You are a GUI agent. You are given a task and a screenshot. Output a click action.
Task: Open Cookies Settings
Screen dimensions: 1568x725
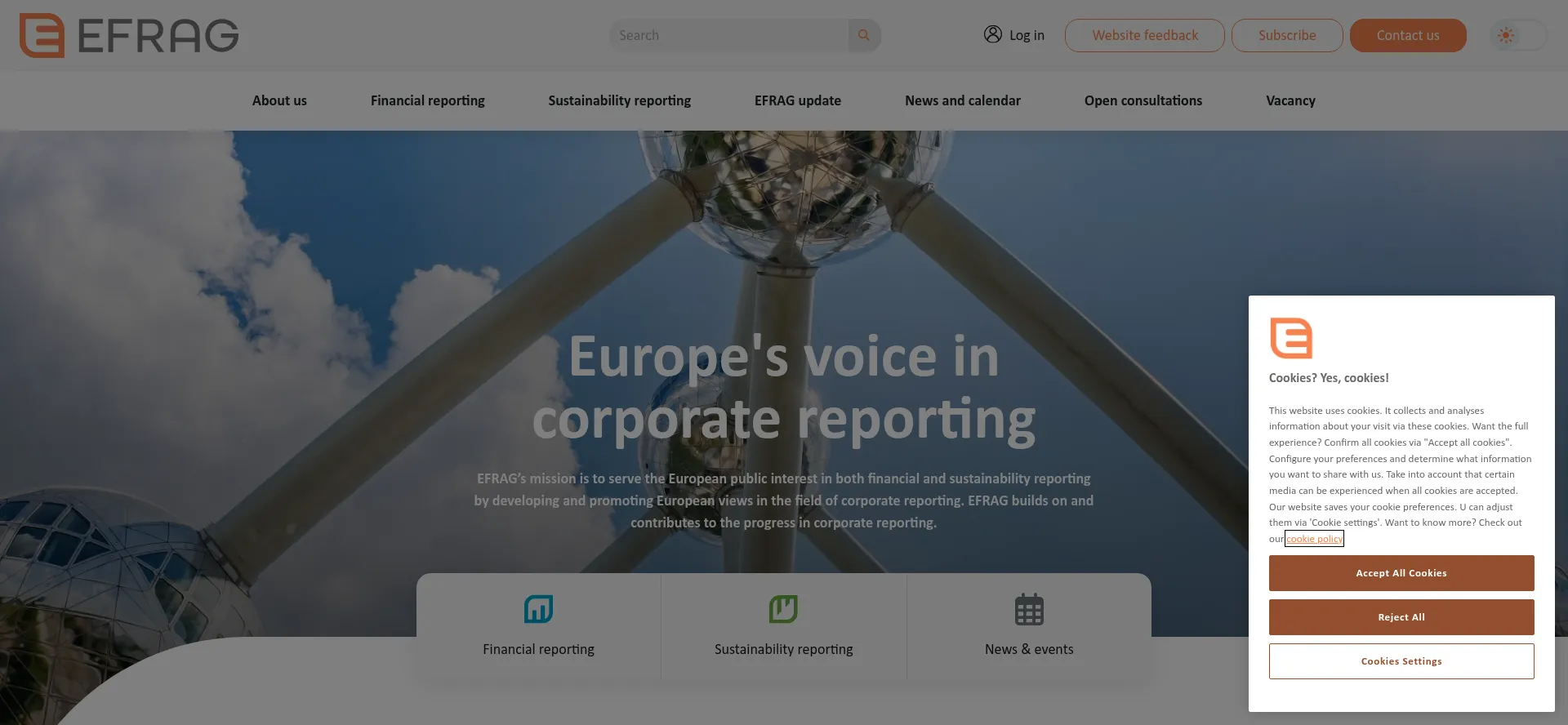[1401, 661]
